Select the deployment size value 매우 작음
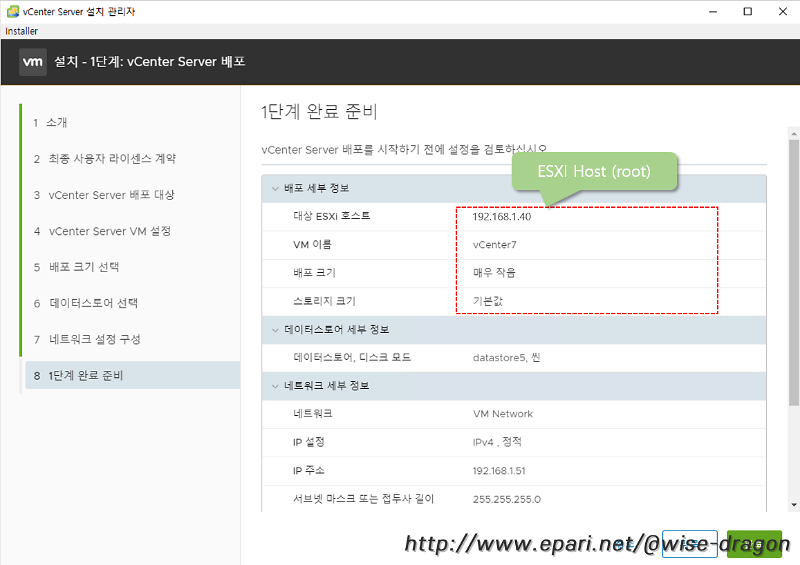Viewport: 800px width, 565px height. pos(494,273)
